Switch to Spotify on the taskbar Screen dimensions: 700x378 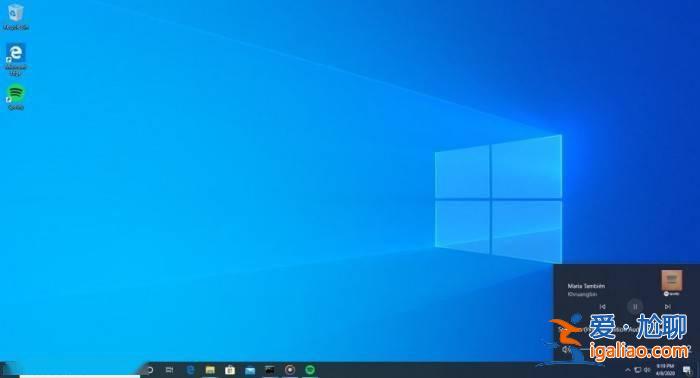[310, 370]
